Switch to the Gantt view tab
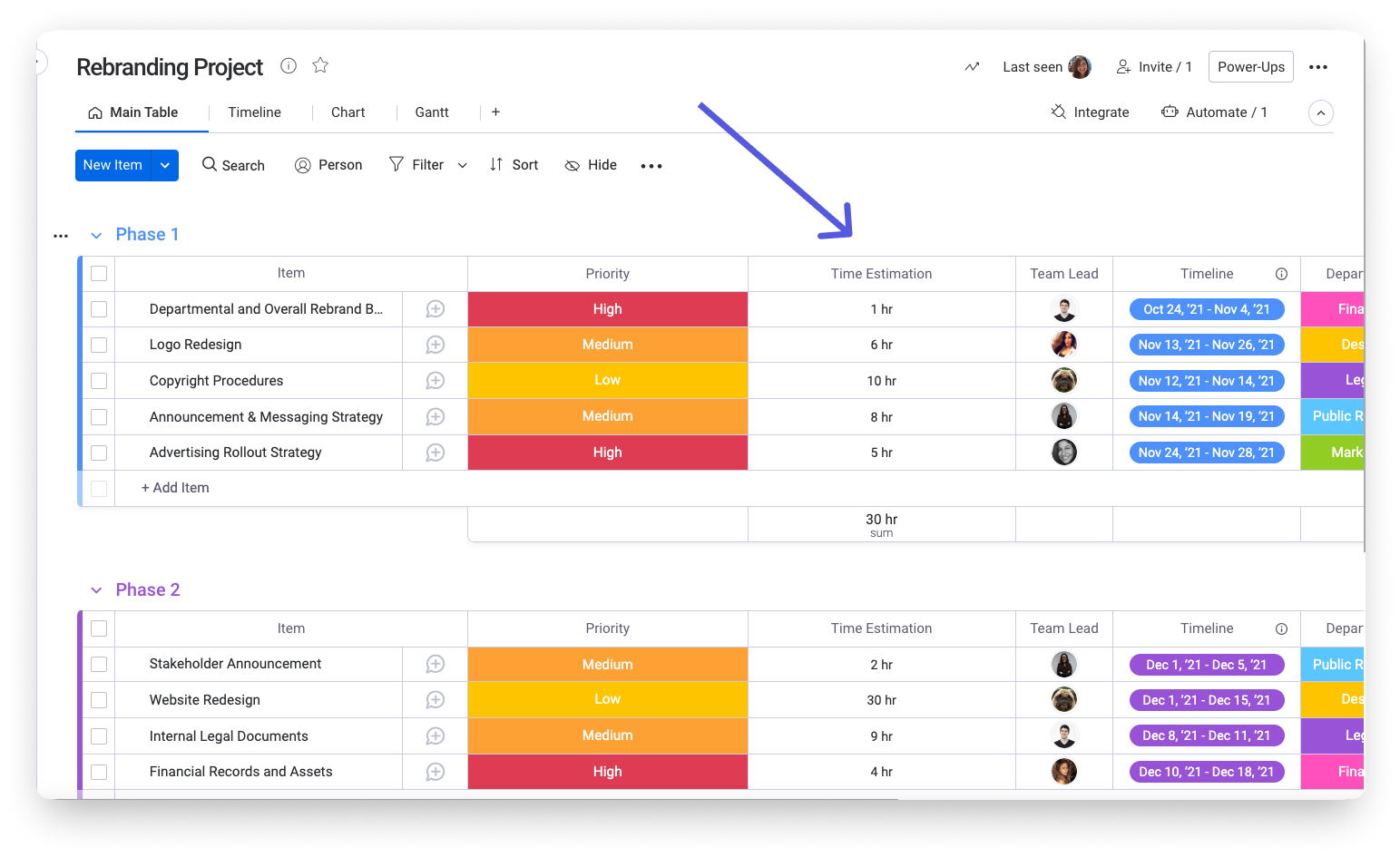The image size is (1400, 857). pyautogui.click(x=432, y=112)
